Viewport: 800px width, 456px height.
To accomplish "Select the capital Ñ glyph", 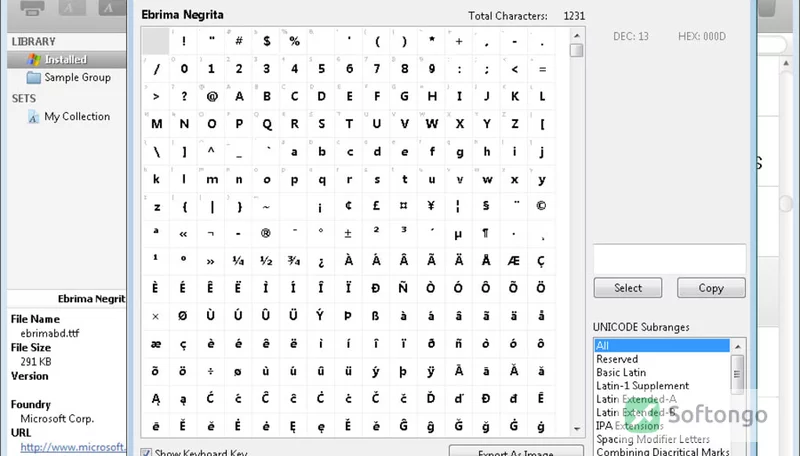I will (x=403, y=288).
